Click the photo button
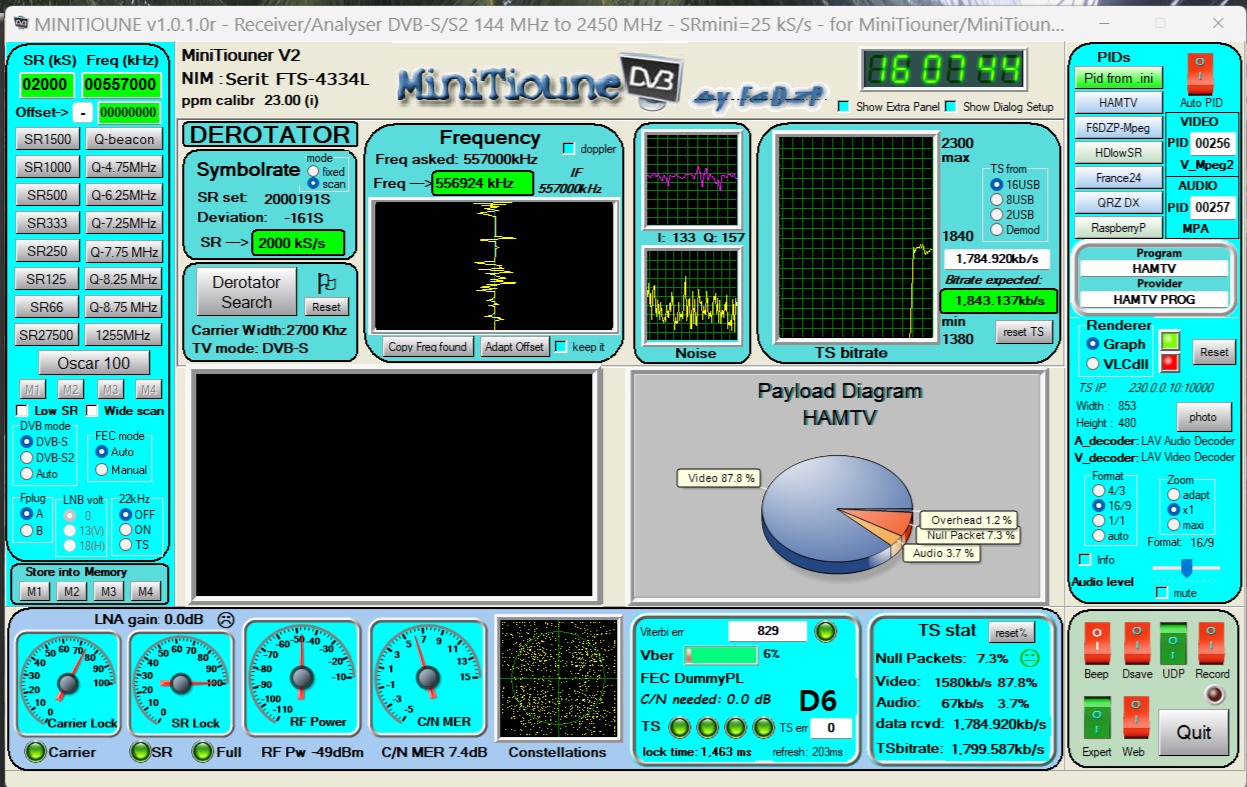1247x787 pixels. click(1204, 417)
